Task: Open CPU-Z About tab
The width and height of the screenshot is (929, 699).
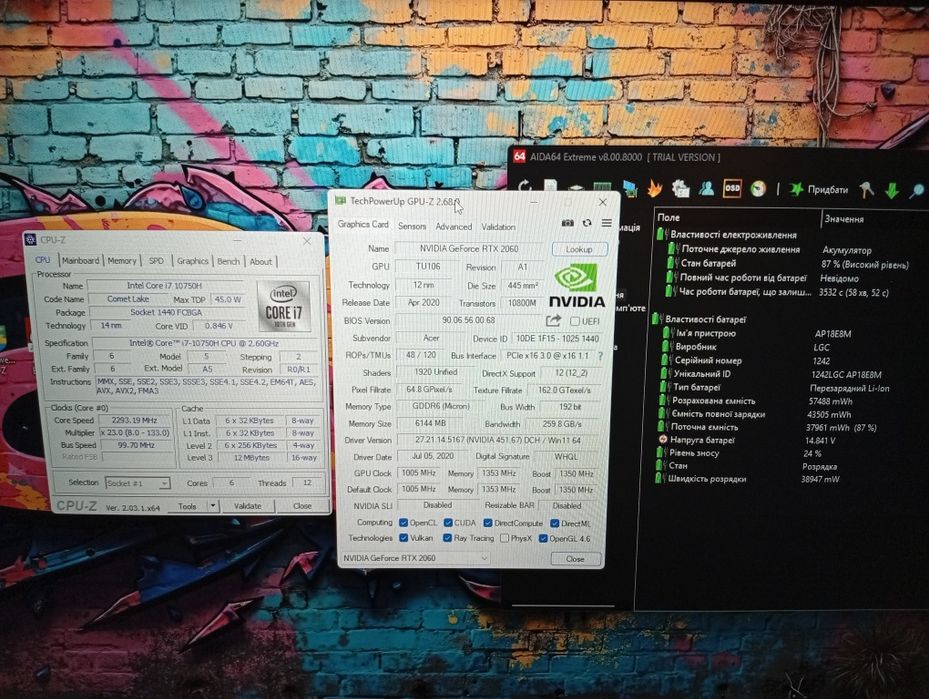Action: click(x=260, y=261)
